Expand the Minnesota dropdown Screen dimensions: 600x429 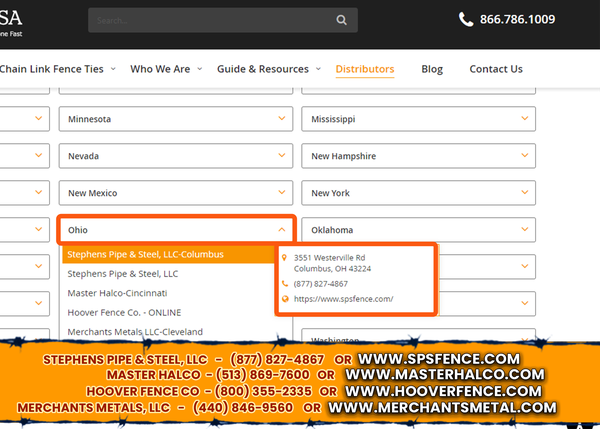point(176,119)
